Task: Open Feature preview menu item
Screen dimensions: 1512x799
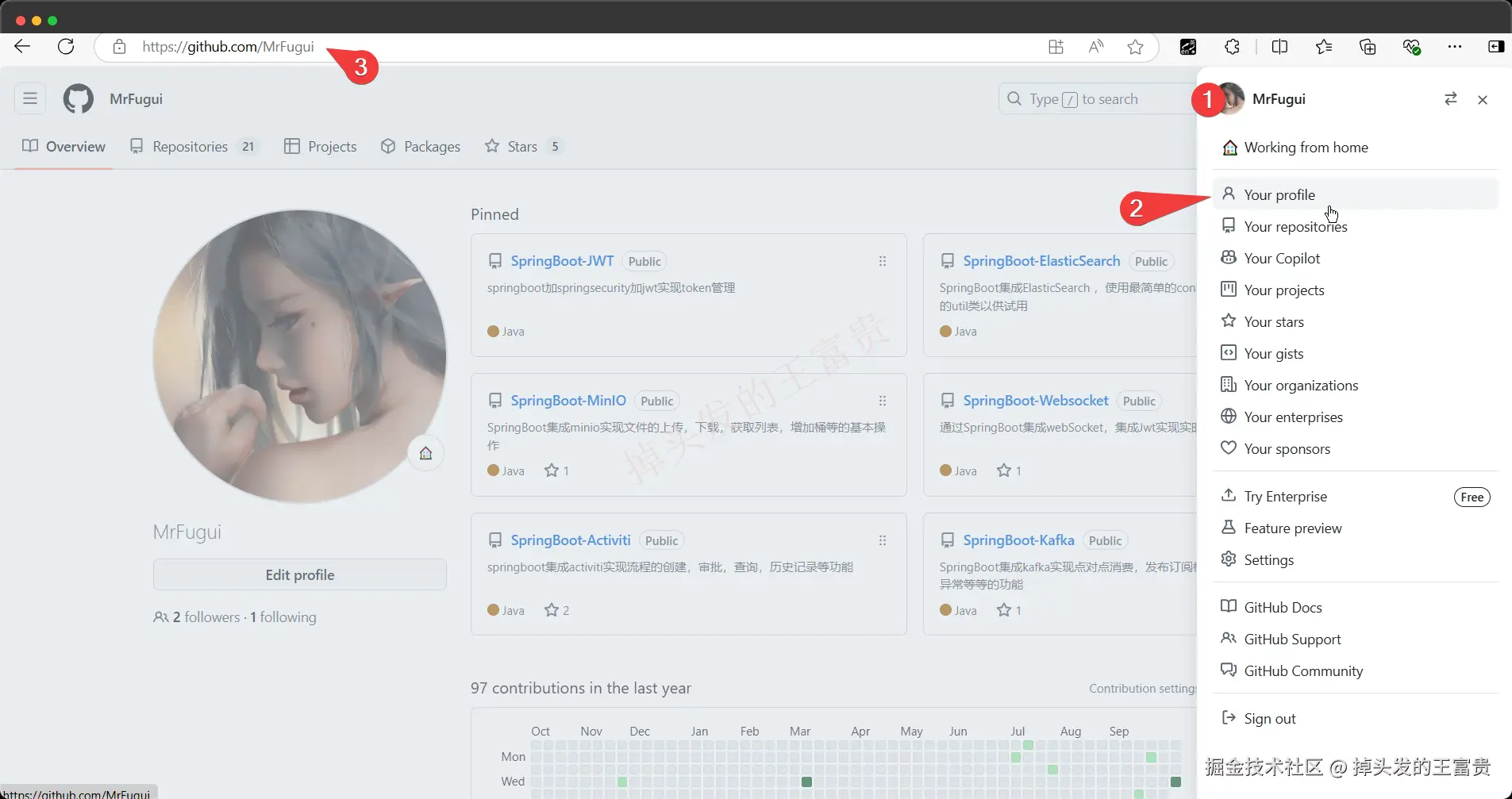Action: pos(1355,528)
